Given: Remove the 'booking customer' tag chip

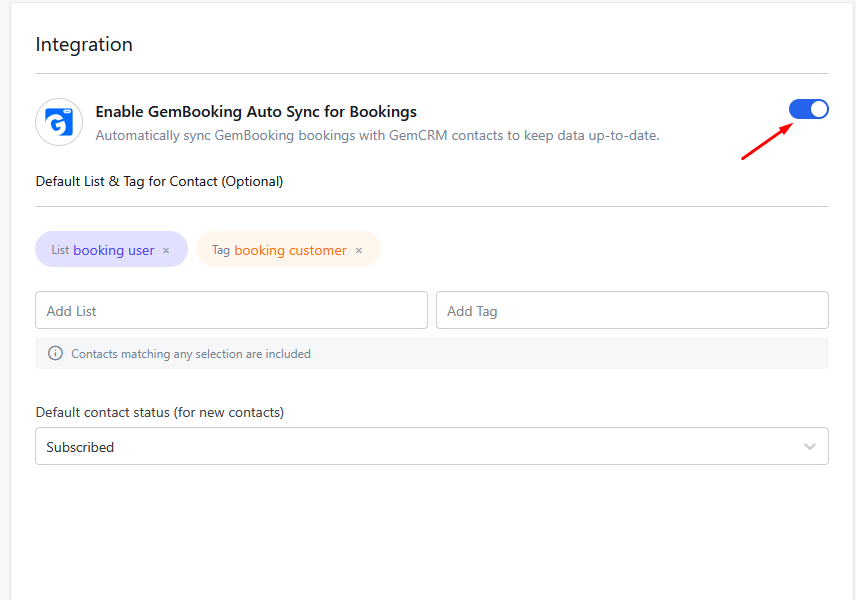Looking at the screenshot, I should (359, 251).
